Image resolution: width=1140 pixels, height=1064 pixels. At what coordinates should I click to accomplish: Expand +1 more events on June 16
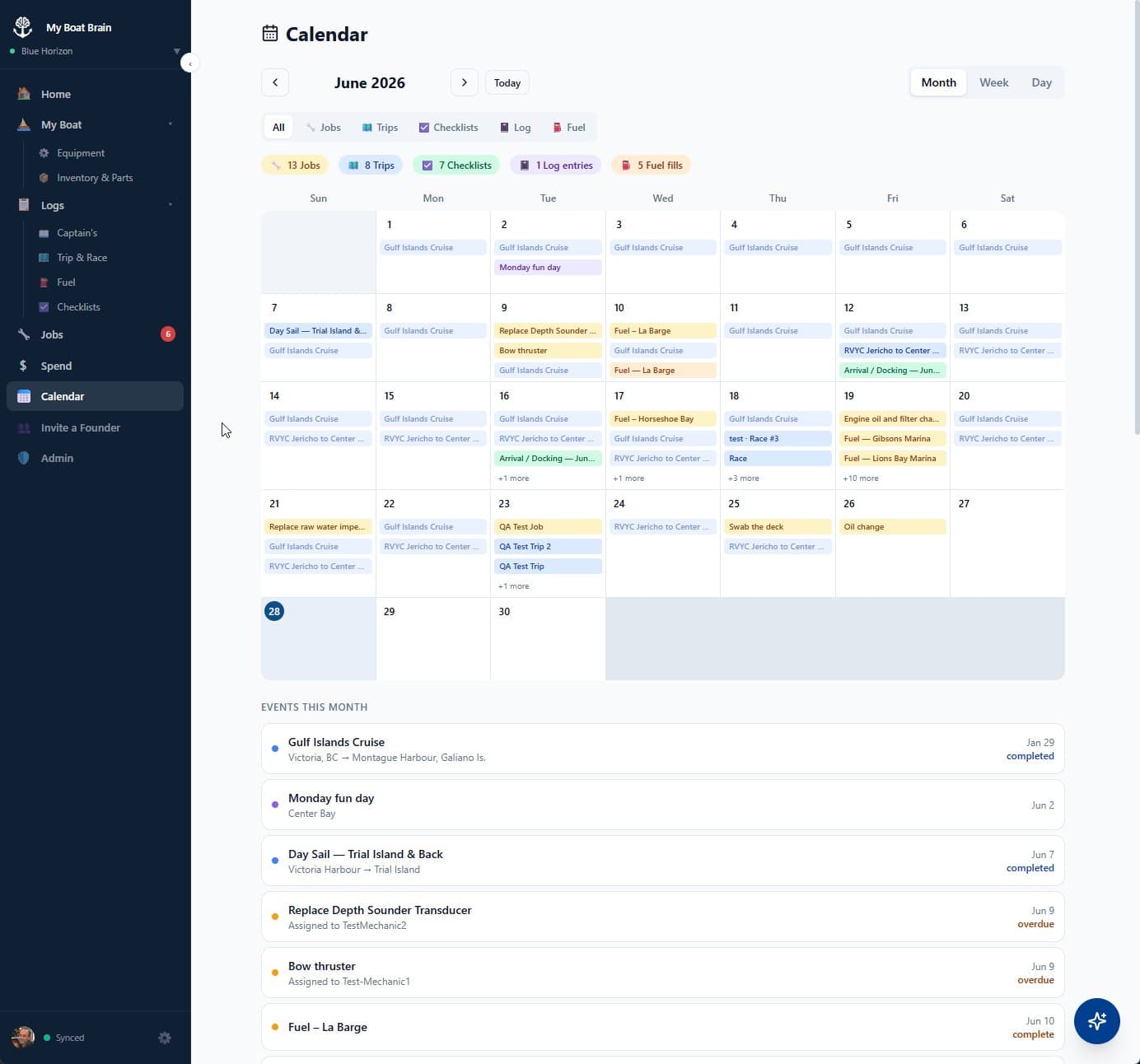click(x=514, y=478)
